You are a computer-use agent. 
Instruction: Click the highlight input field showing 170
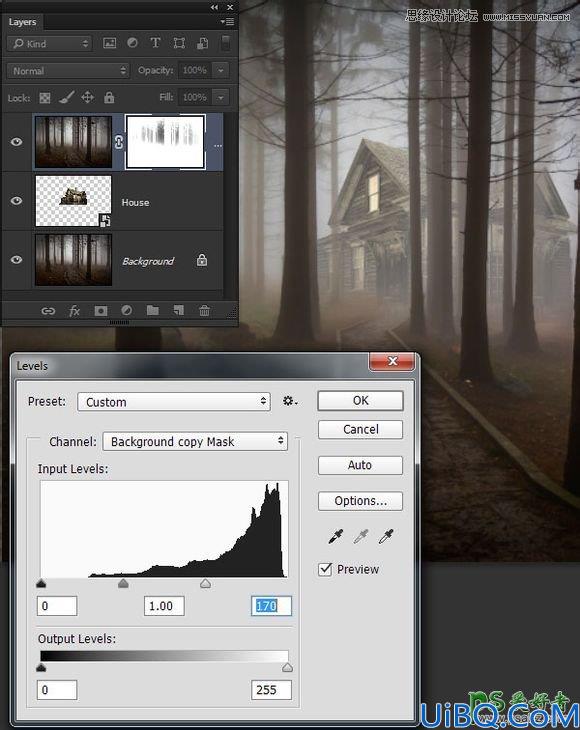tap(271, 606)
